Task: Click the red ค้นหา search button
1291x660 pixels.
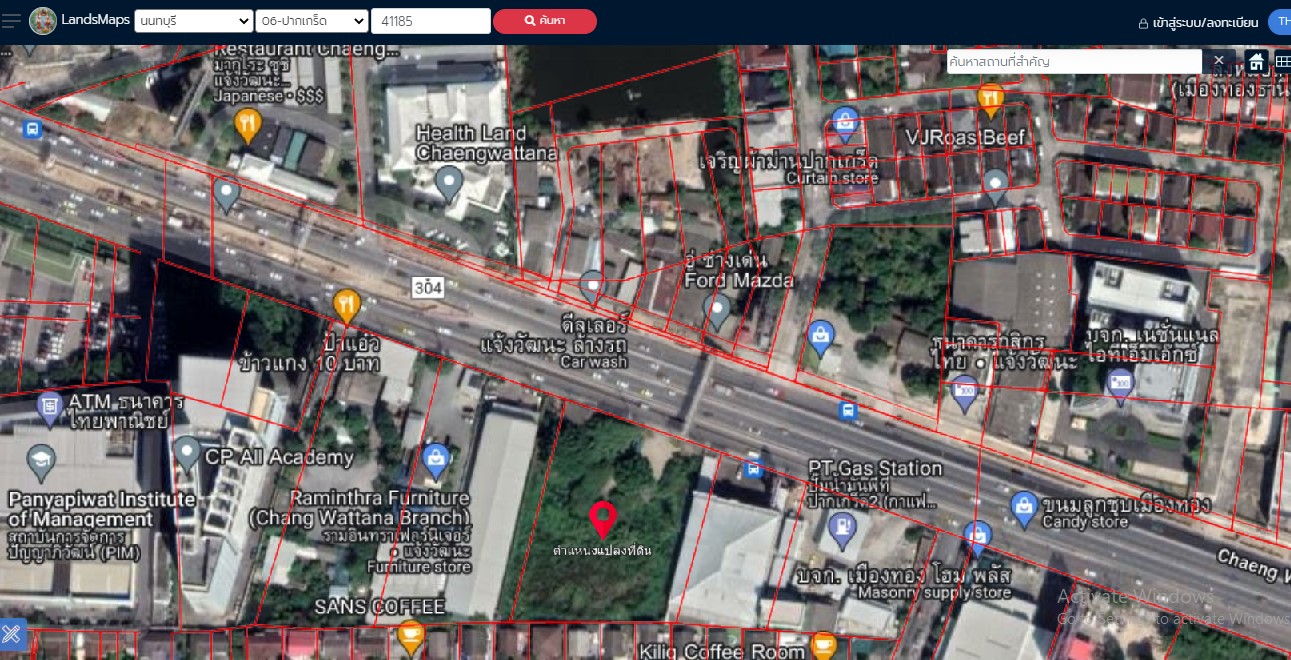Action: 545,21
